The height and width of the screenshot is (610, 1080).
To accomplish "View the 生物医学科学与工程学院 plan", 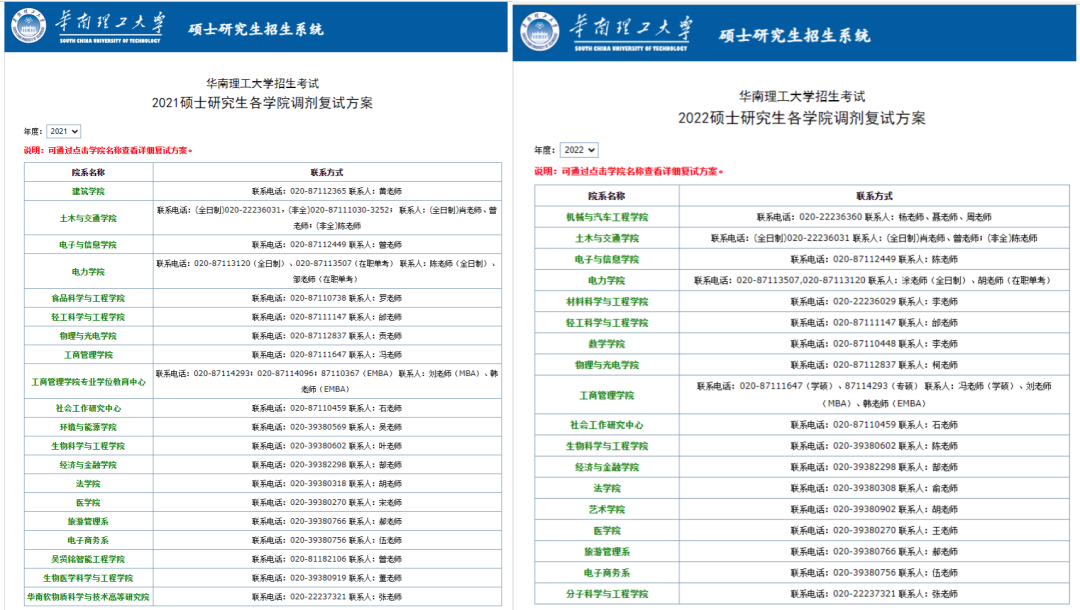I will (88, 578).
